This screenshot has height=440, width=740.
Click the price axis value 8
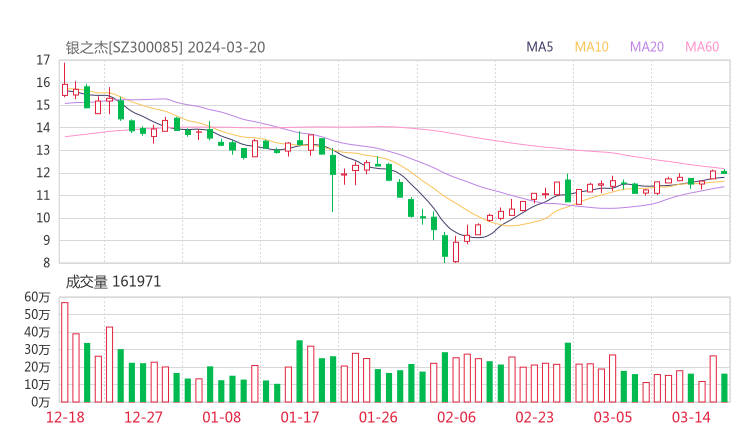click(46, 262)
